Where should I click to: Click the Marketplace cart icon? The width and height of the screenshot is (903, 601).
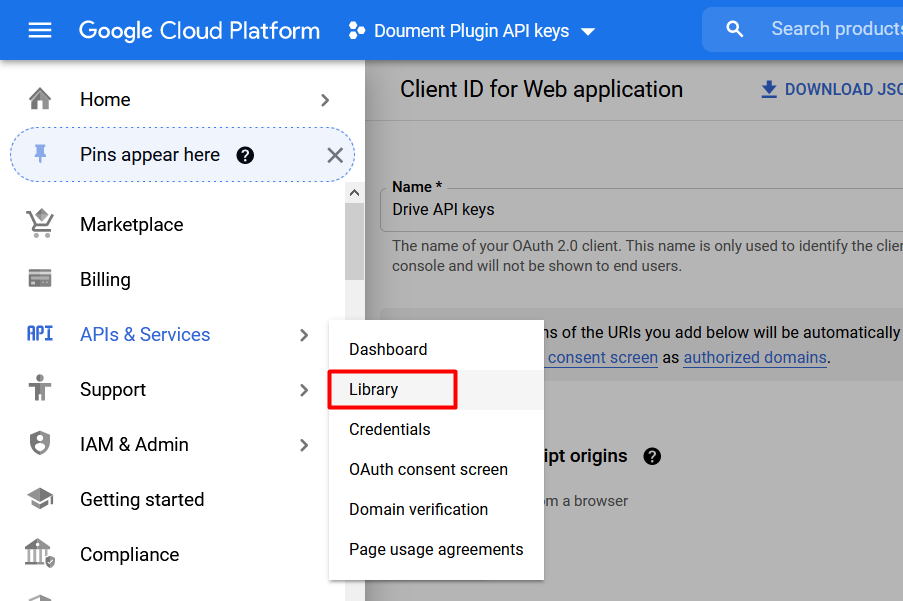[40, 224]
